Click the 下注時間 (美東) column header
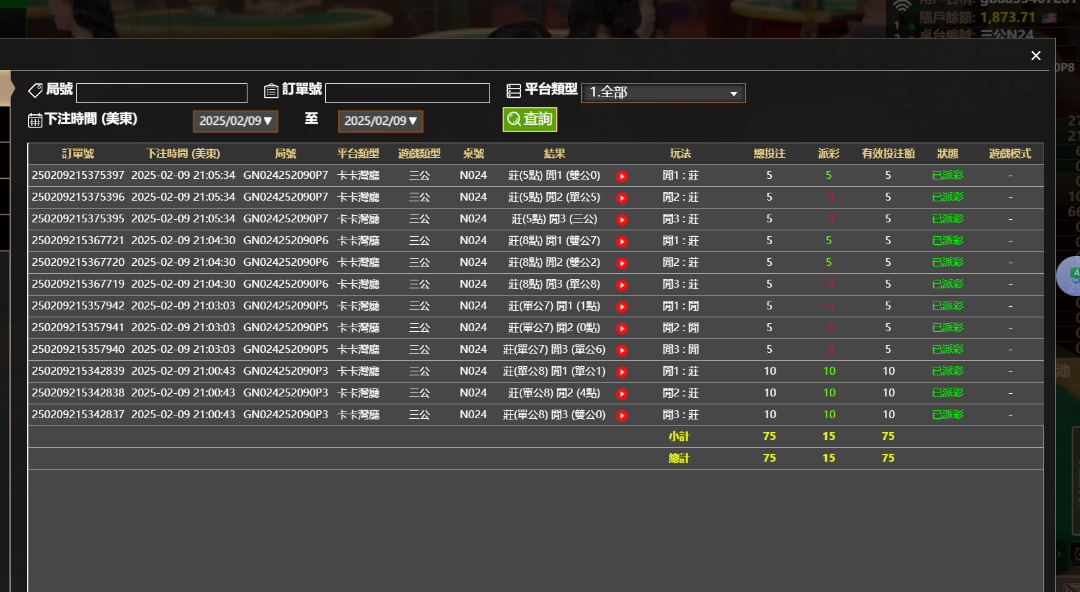1080x592 pixels. [x=183, y=154]
